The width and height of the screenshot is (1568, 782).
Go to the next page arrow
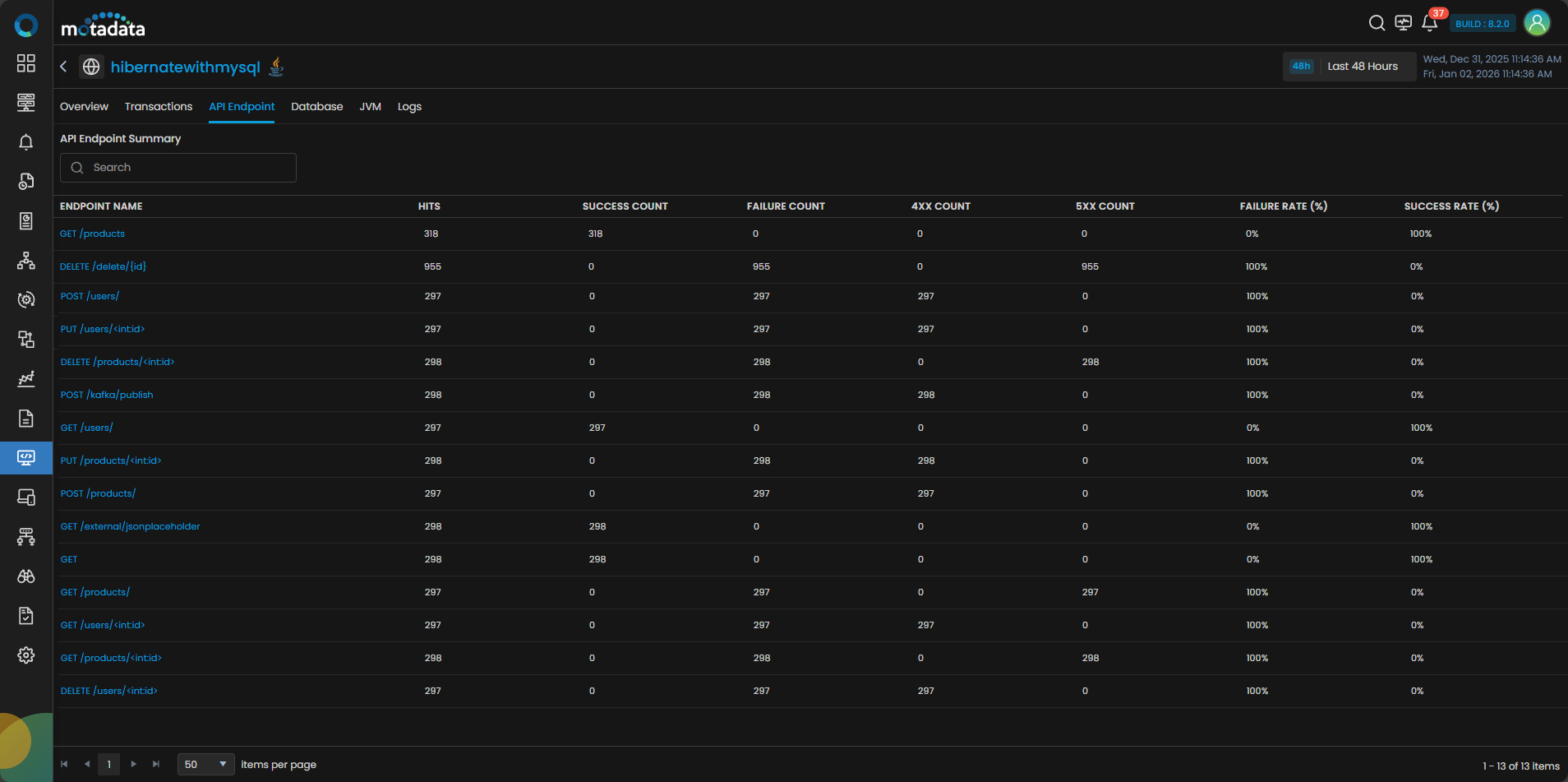(133, 765)
